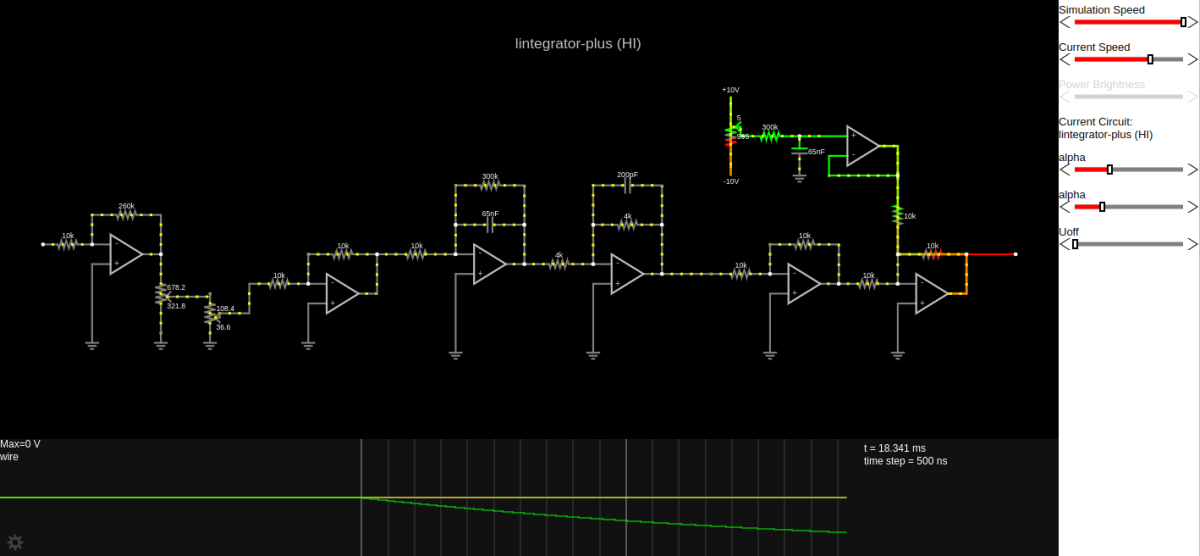Image resolution: width=1200 pixels, height=556 pixels.
Task: Click the +10V voltage rail label
Action: (x=730, y=90)
